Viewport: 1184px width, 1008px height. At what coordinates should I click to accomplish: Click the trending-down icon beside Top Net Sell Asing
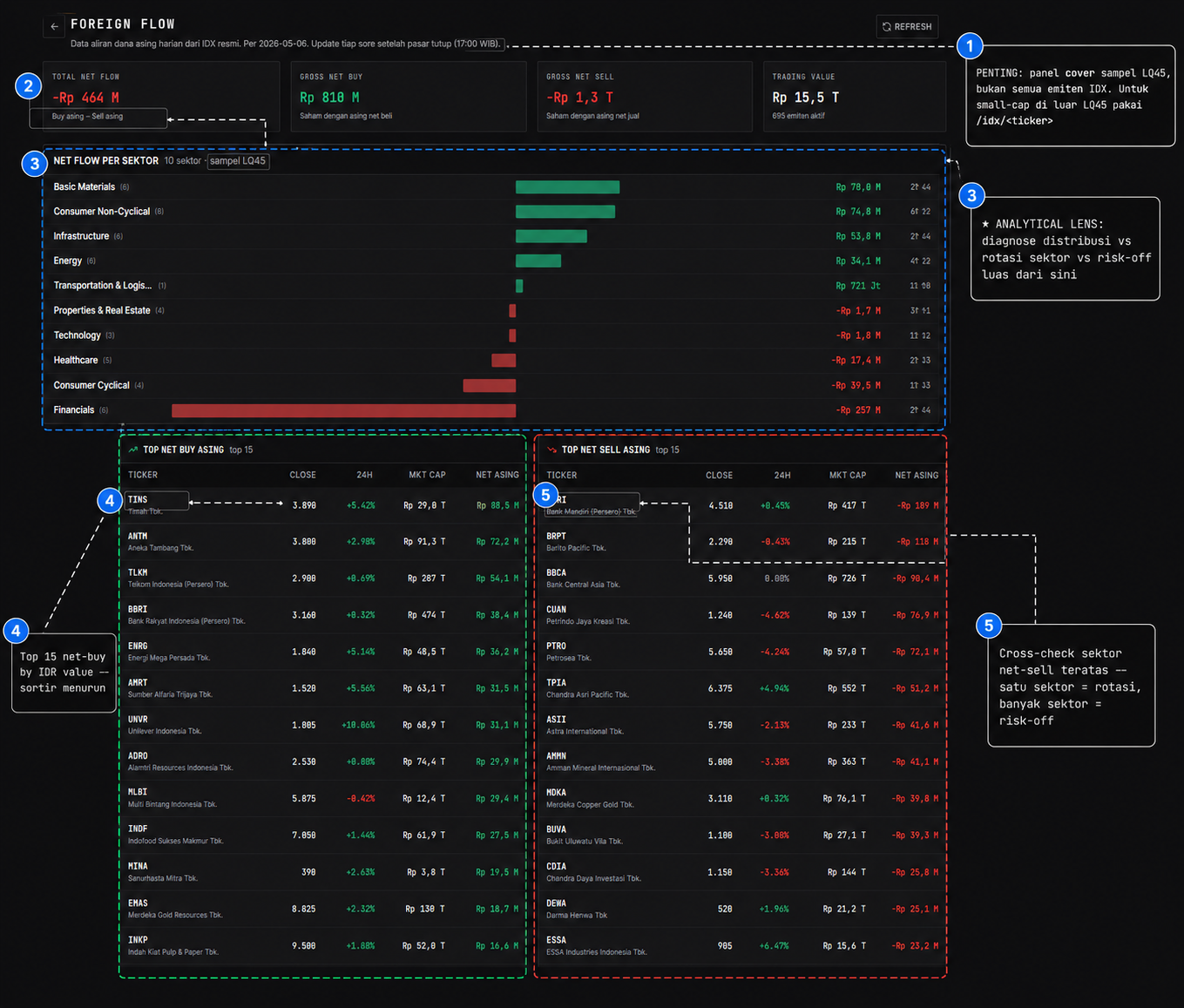[551, 450]
